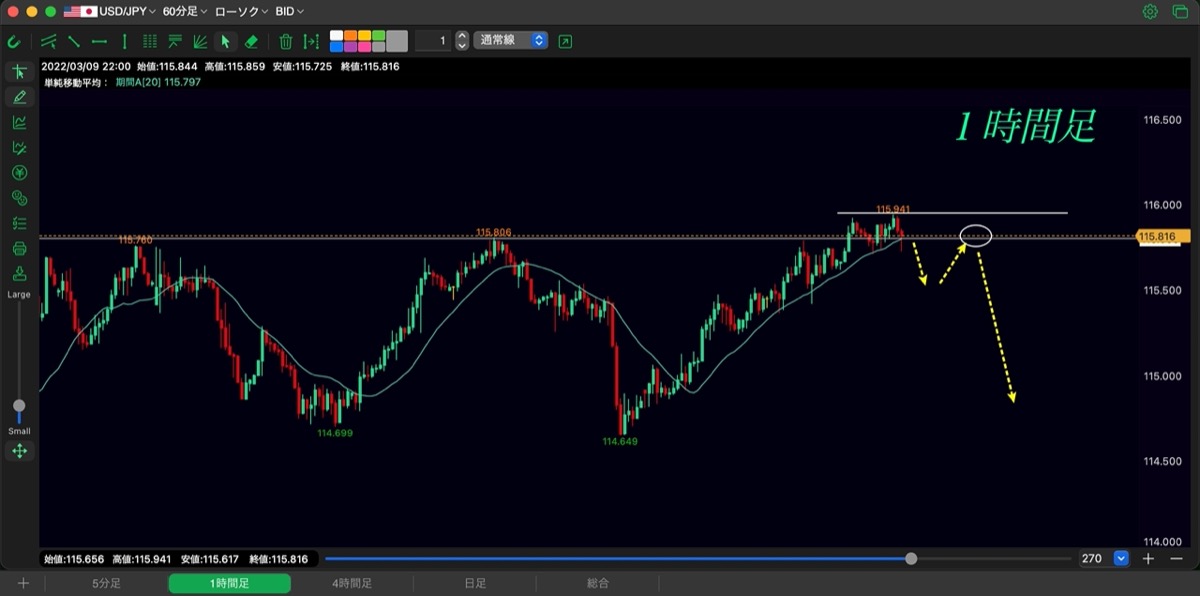Pick the orange color swatch
The image size is (1200, 596).
(x=350, y=36)
